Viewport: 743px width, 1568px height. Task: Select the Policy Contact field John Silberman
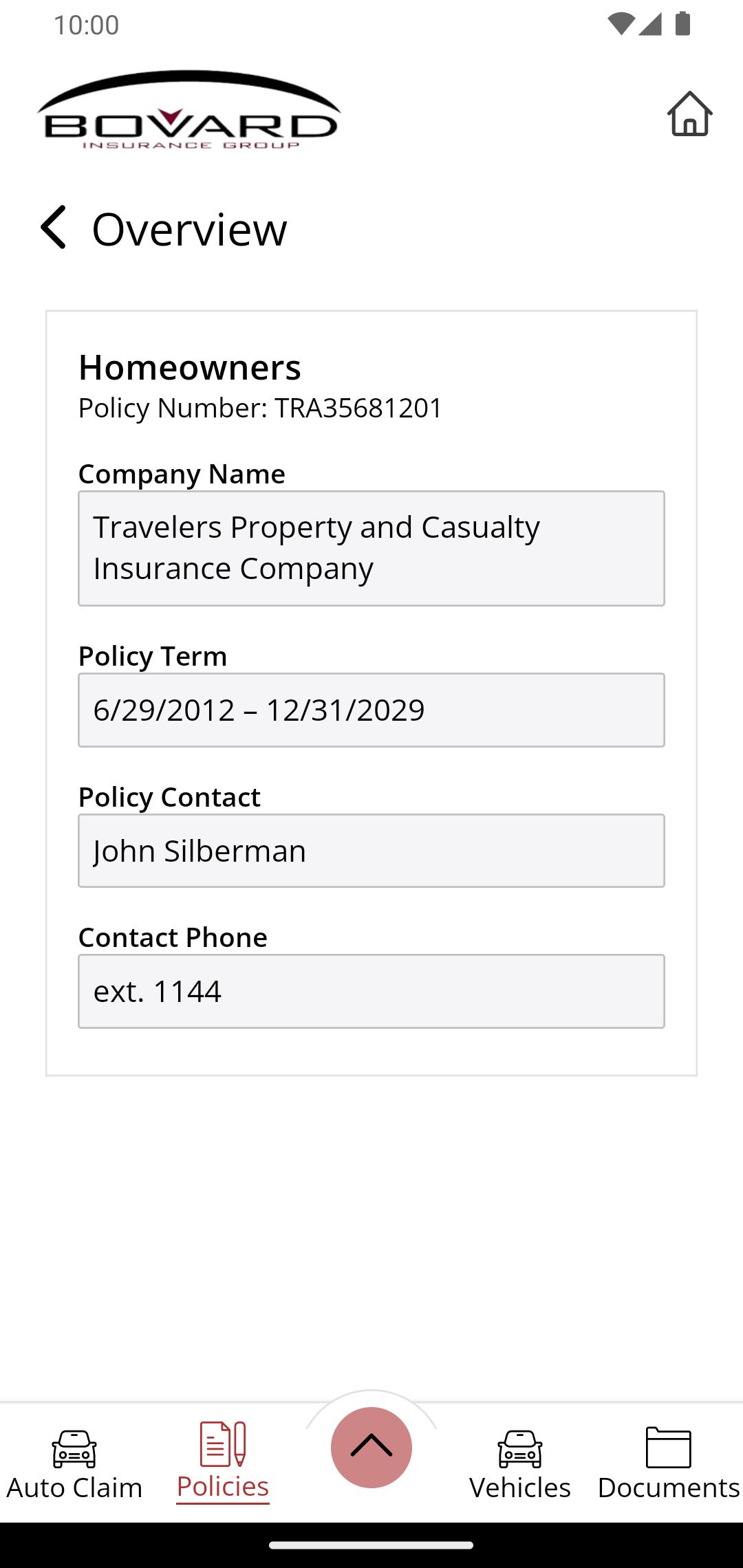pos(371,851)
